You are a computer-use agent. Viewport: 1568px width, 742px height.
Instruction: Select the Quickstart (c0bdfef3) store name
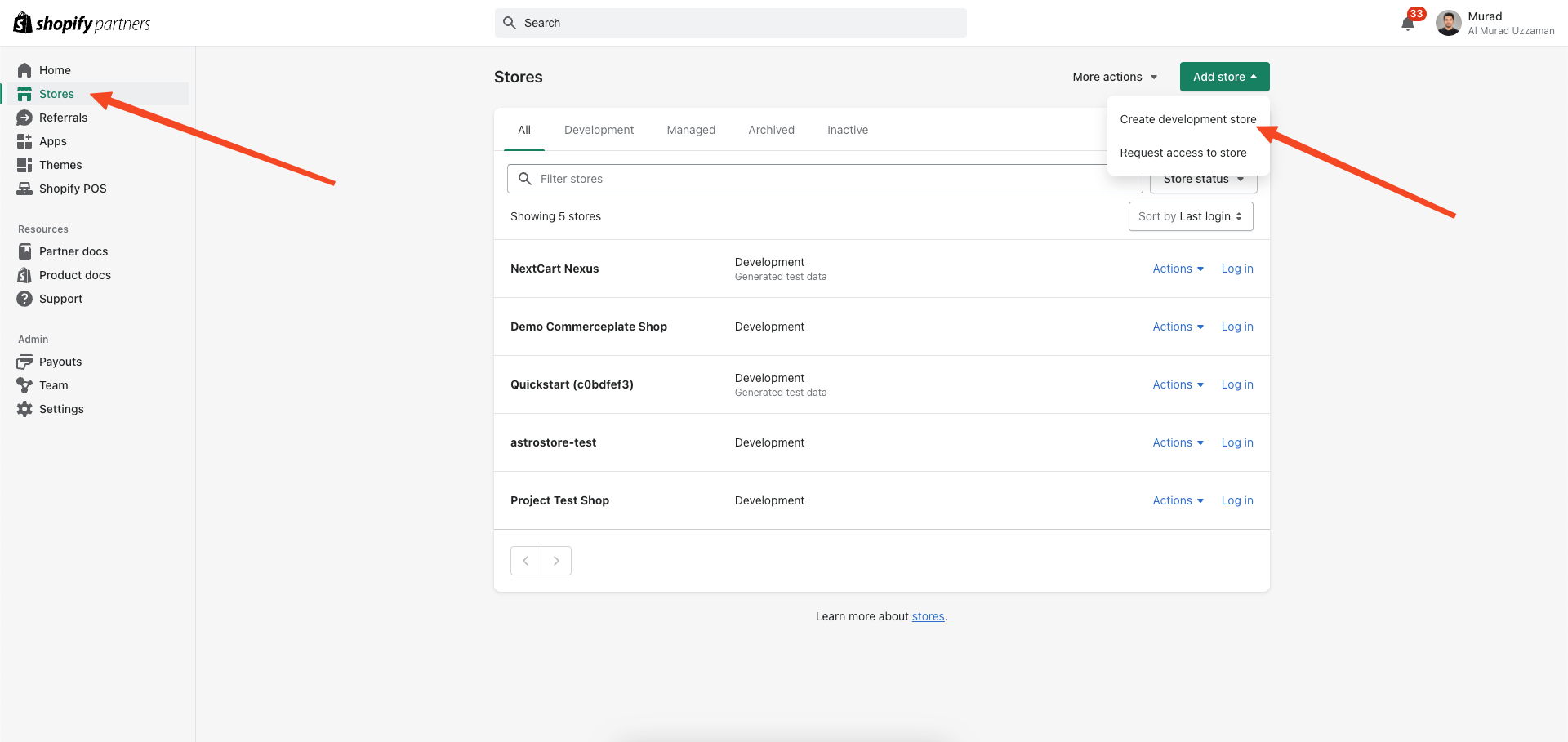coord(572,384)
